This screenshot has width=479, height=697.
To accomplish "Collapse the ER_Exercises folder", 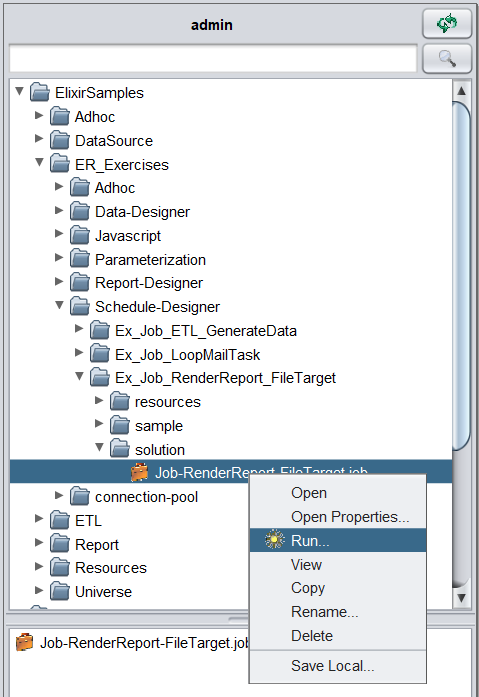I will (x=40, y=163).
